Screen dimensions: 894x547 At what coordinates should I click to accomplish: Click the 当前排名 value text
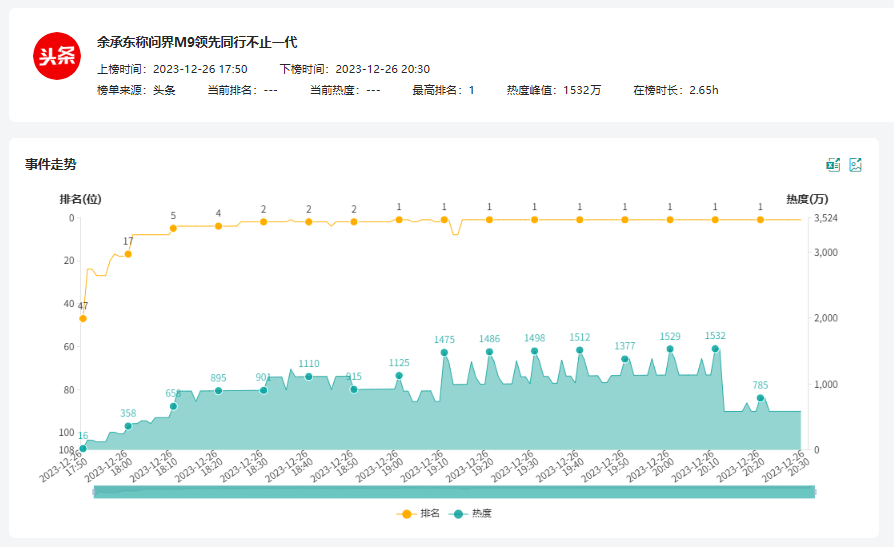point(271,90)
